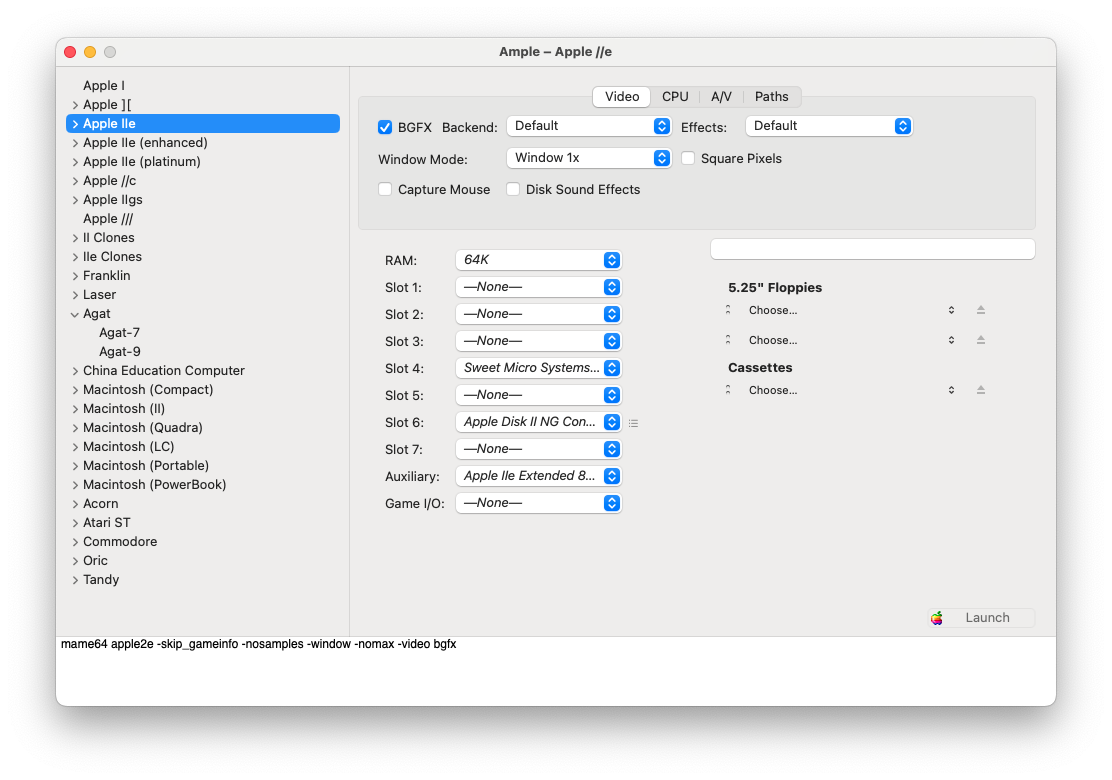Open the Window Mode dropdown
Screen dimensions: 1112x780
click(x=588, y=158)
